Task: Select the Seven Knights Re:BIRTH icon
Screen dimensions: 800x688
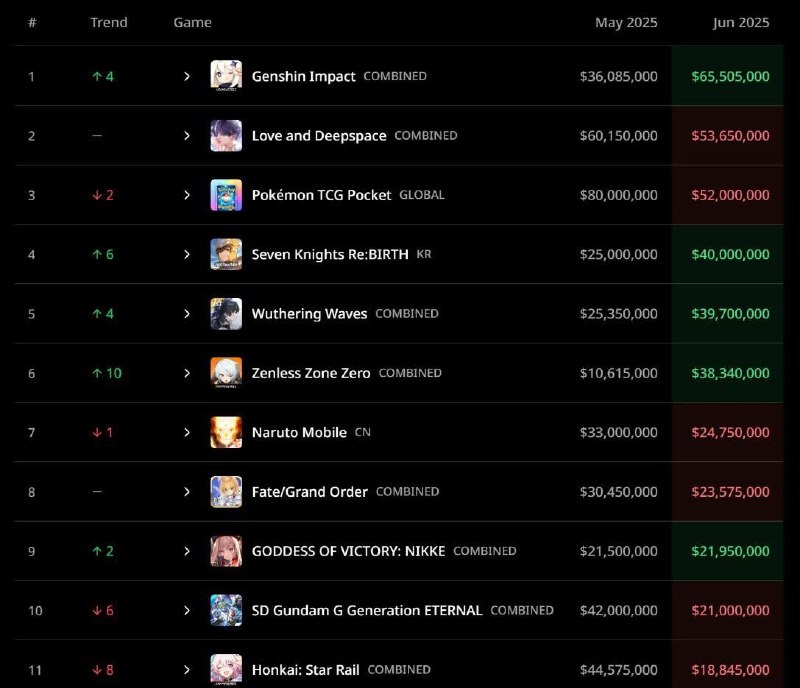Action: [x=226, y=254]
